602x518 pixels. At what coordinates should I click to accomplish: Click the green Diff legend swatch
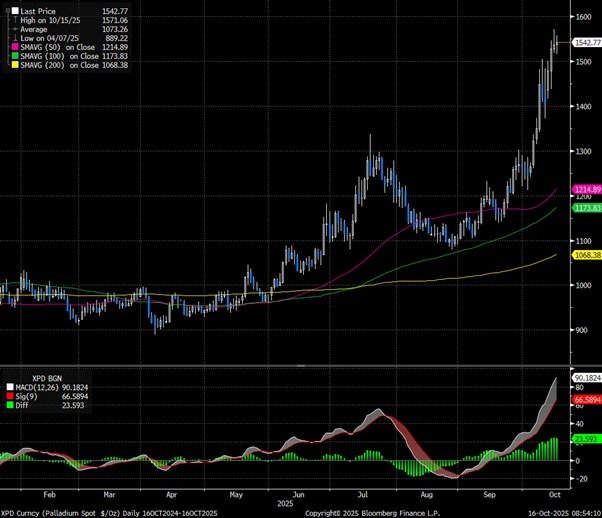(9, 405)
